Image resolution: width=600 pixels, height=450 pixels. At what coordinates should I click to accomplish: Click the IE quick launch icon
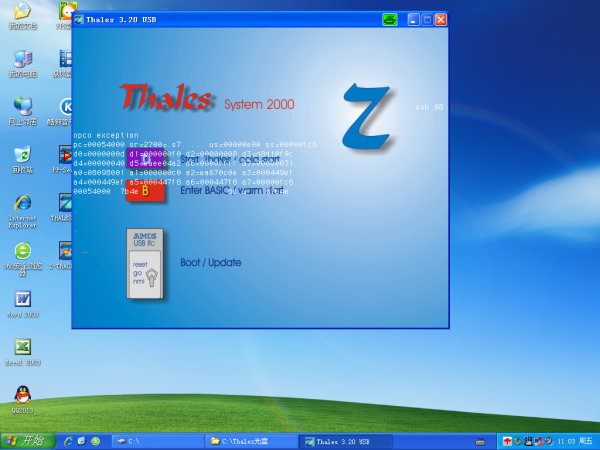coord(68,441)
